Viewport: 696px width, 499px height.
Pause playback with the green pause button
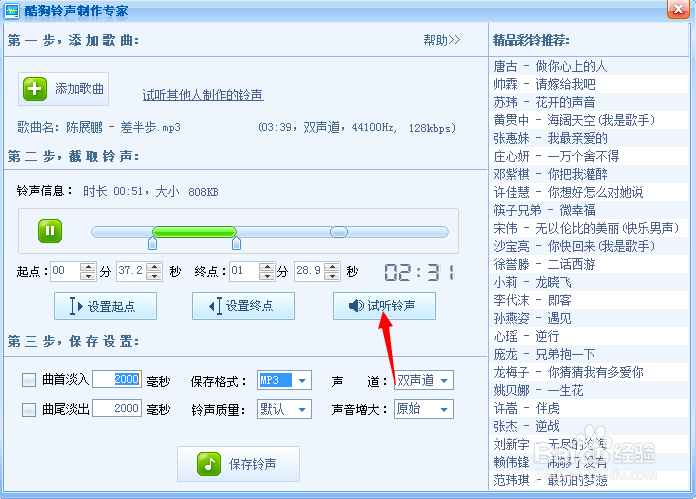(x=50, y=231)
